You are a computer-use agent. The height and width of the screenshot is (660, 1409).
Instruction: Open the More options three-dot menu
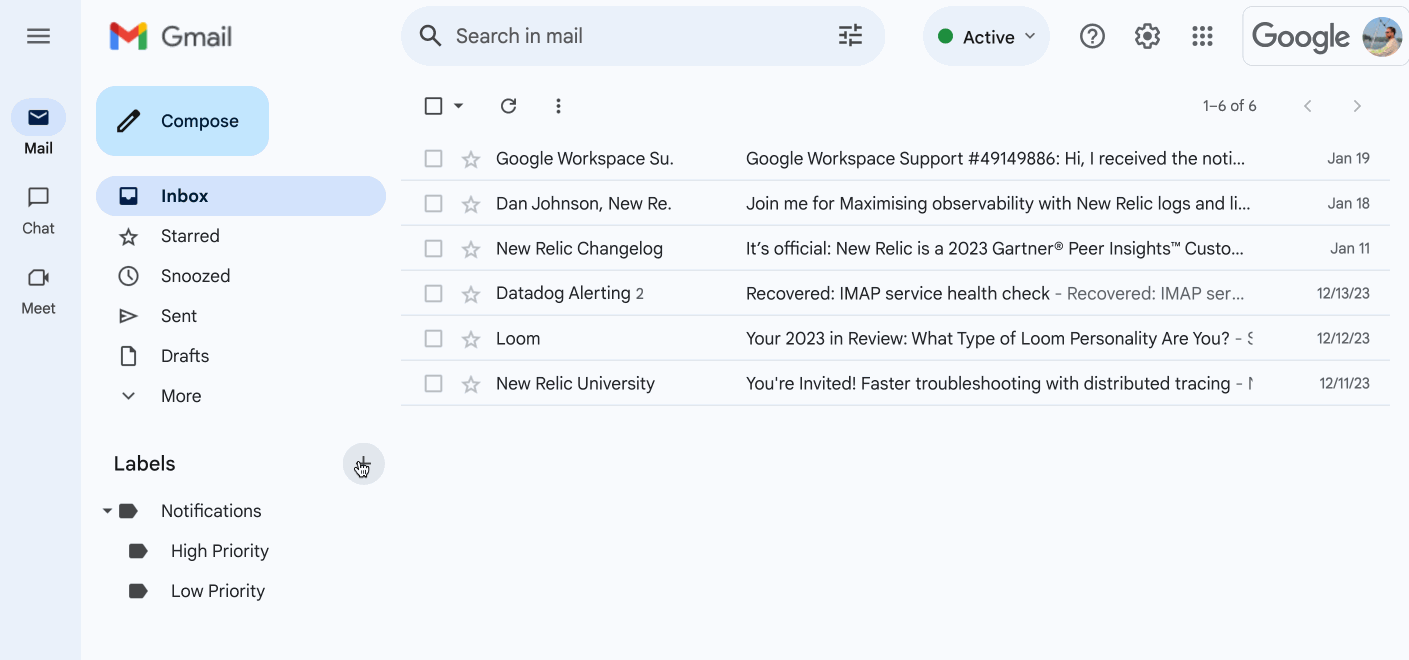pos(558,106)
